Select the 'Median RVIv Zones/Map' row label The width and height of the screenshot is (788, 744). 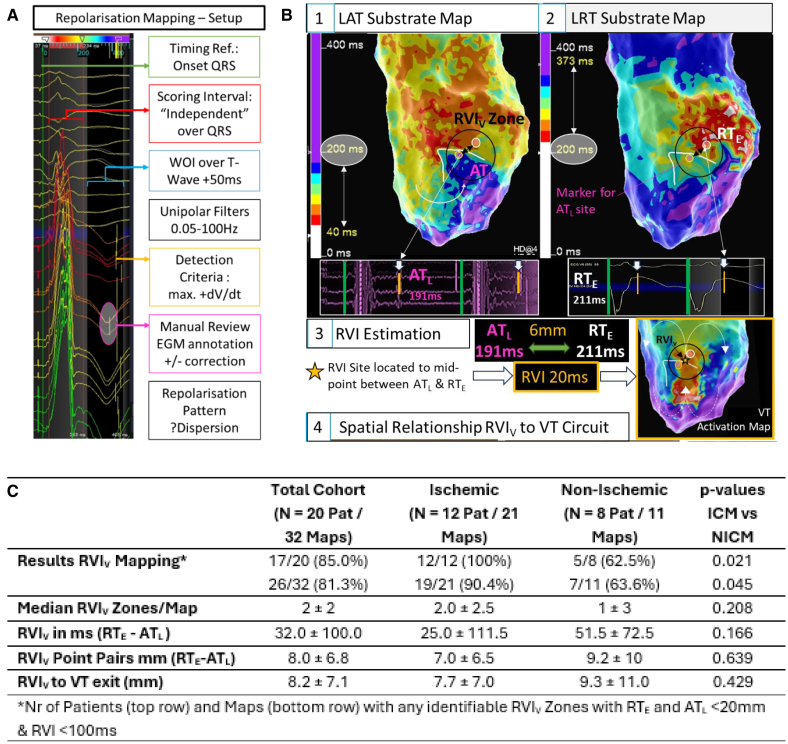pos(107,608)
